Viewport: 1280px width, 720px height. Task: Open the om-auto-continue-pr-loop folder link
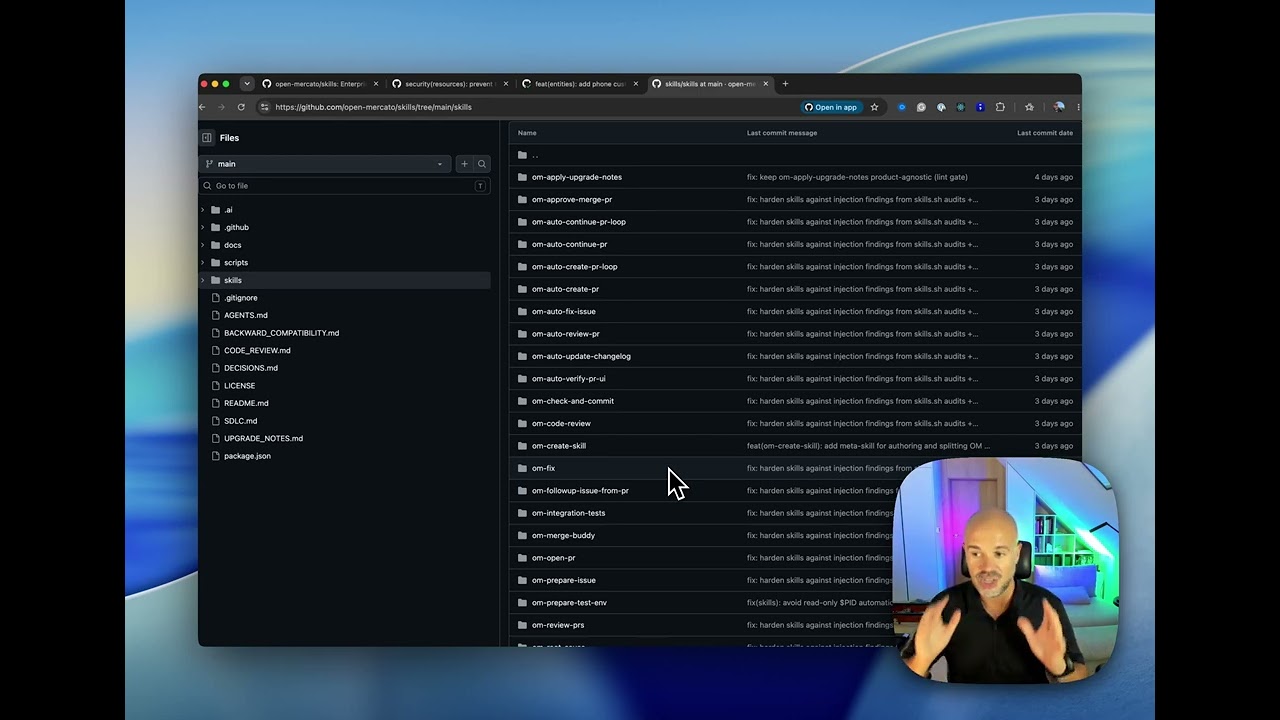579,222
